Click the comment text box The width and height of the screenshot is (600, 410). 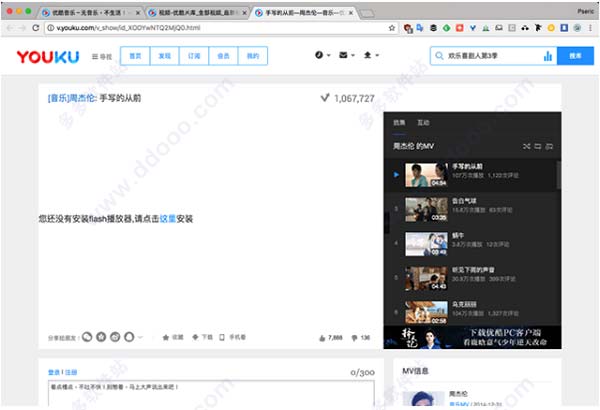coord(211,394)
